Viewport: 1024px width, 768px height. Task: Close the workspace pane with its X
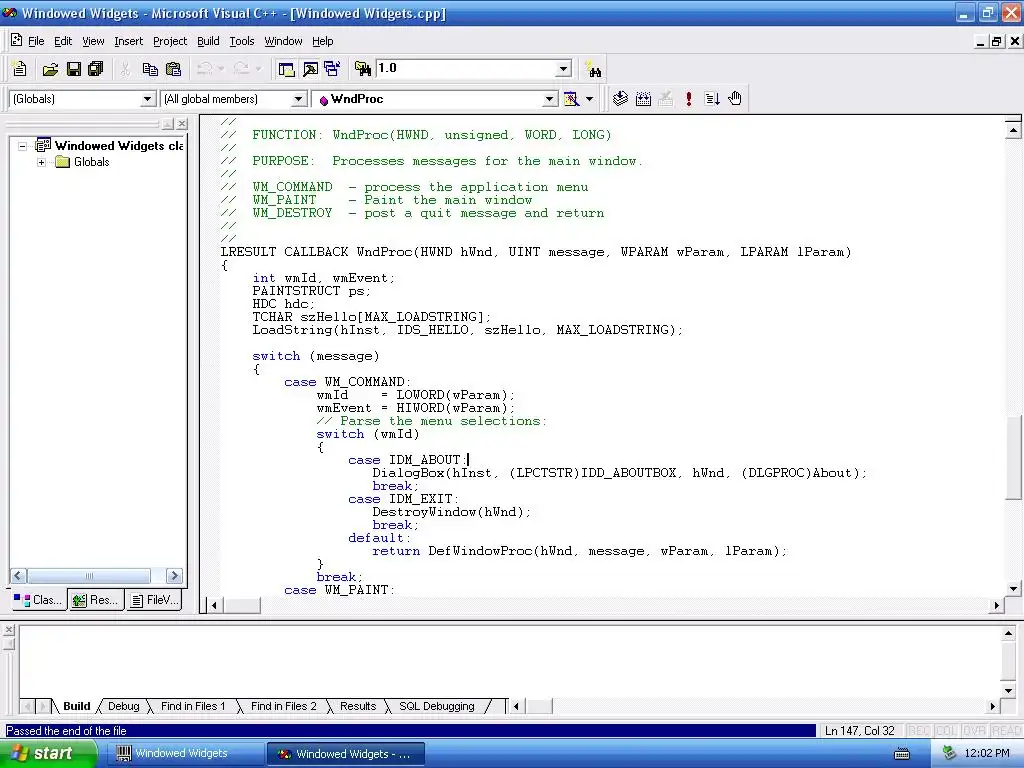point(182,123)
